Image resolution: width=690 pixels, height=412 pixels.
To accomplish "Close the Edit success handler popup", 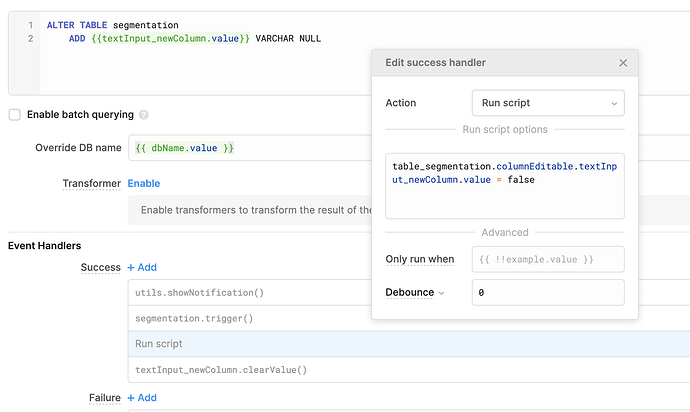I will pyautogui.click(x=623, y=63).
